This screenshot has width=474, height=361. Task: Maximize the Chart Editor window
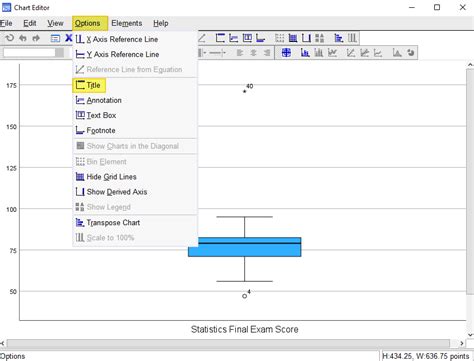point(437,7)
